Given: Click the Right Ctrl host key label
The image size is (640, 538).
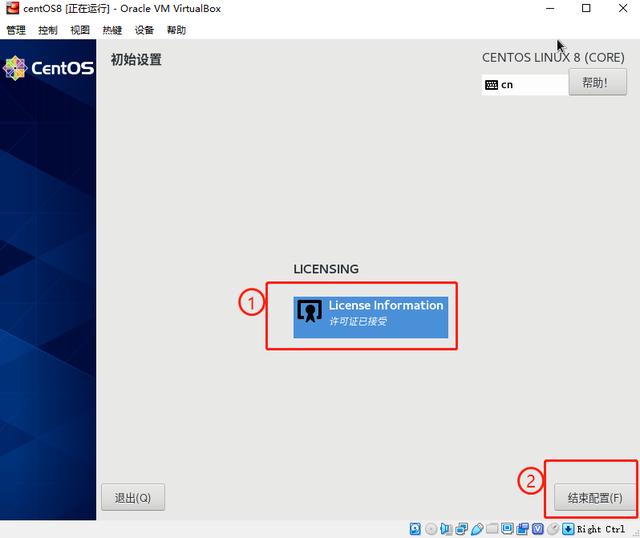Looking at the screenshot, I should coord(601,529).
